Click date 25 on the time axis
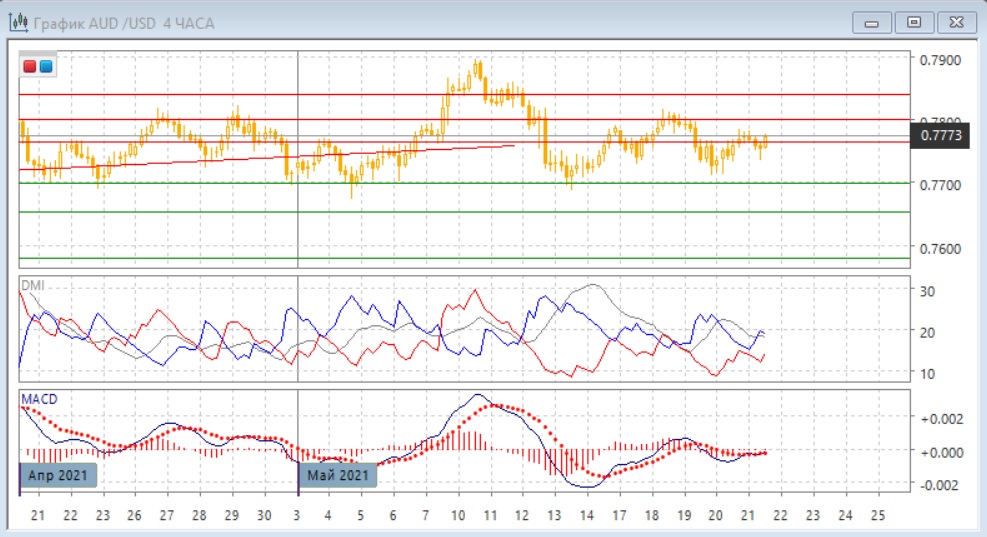 pyautogui.click(x=878, y=516)
